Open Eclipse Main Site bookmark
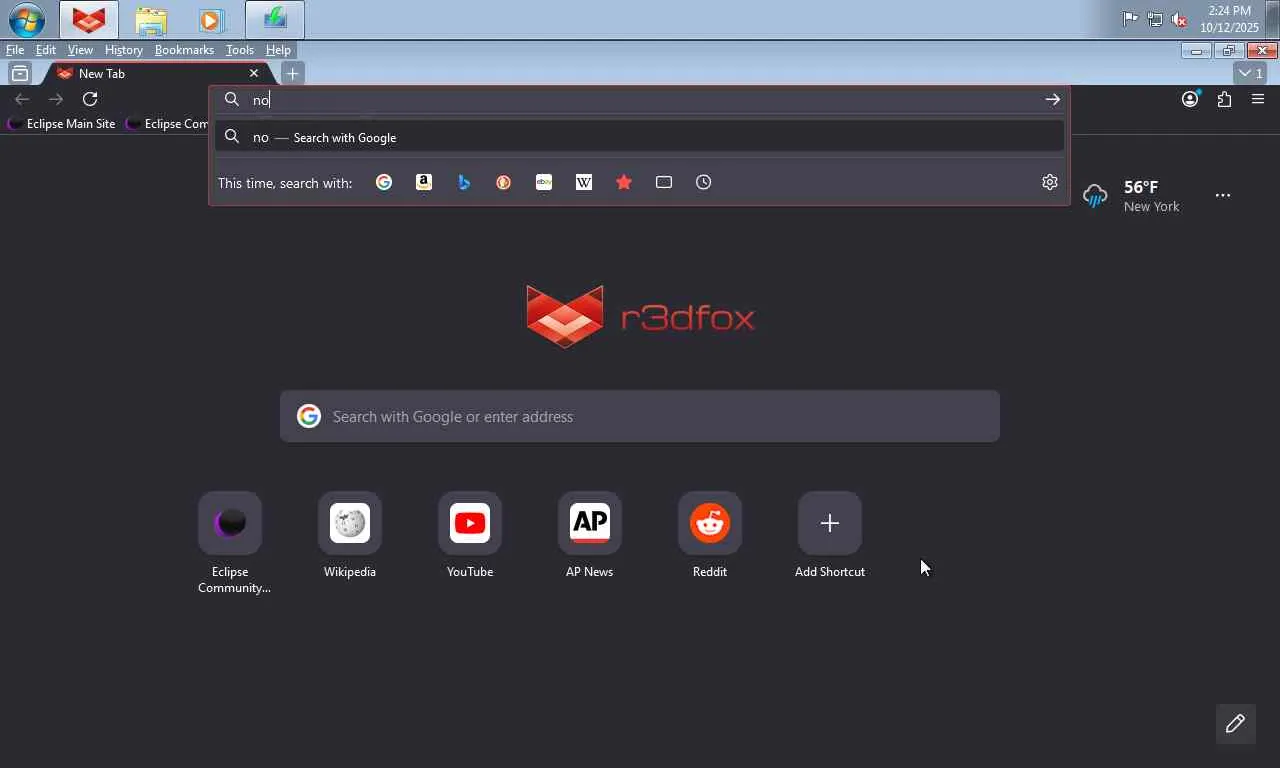The width and height of the screenshot is (1280, 768). tap(61, 124)
